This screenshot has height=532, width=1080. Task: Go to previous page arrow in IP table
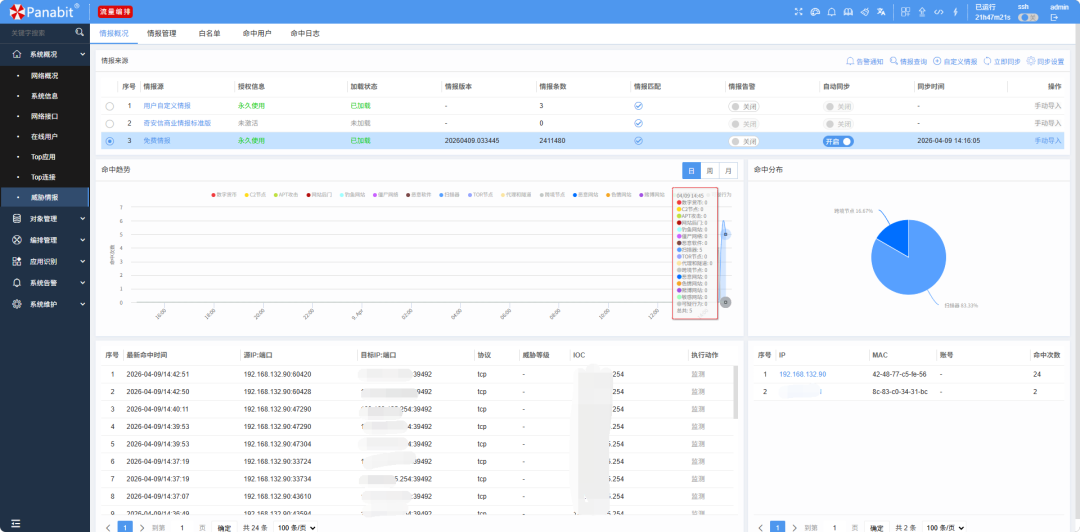coord(760,527)
